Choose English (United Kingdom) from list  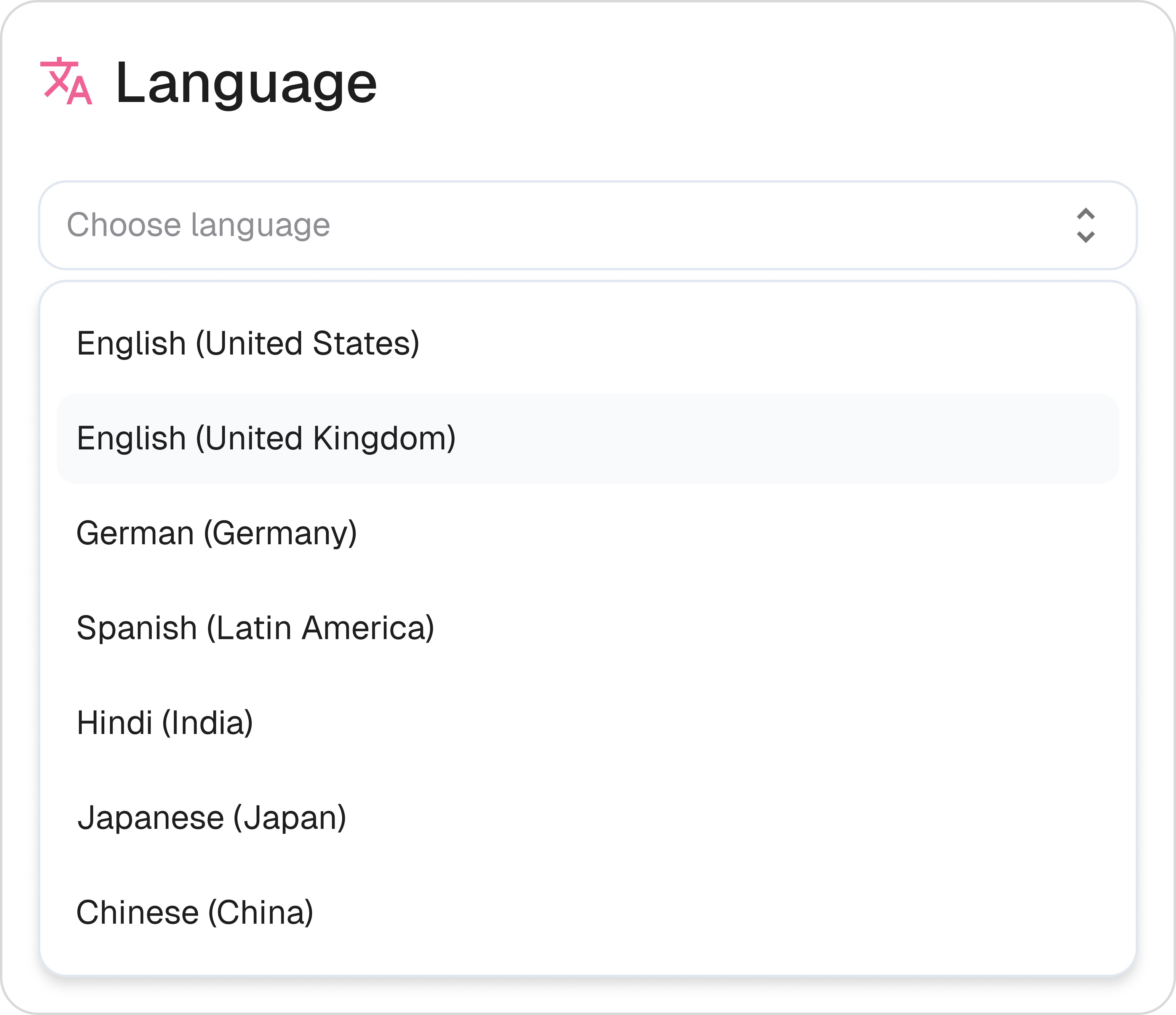587,438
